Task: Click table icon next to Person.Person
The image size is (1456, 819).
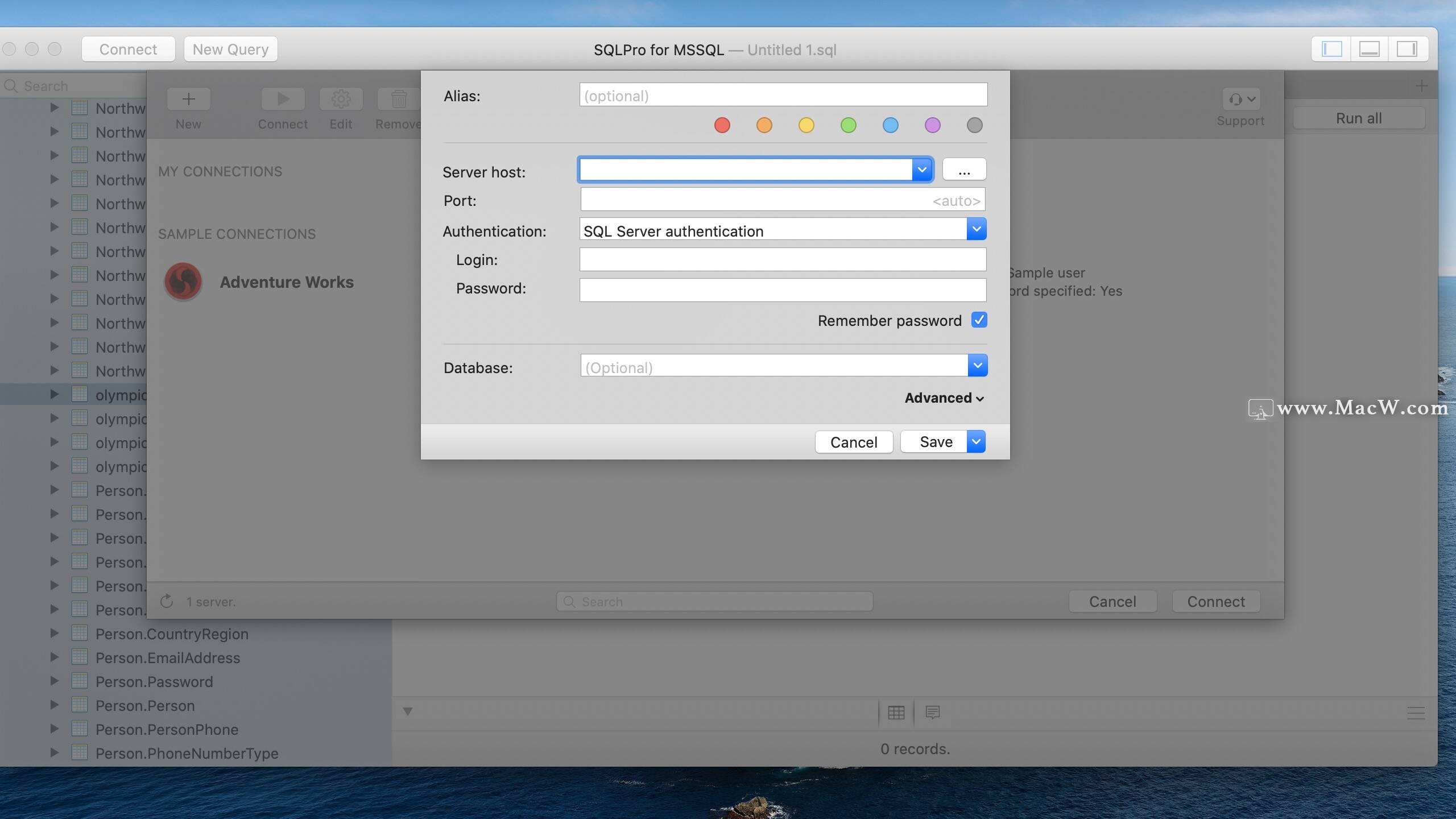Action: 80,705
